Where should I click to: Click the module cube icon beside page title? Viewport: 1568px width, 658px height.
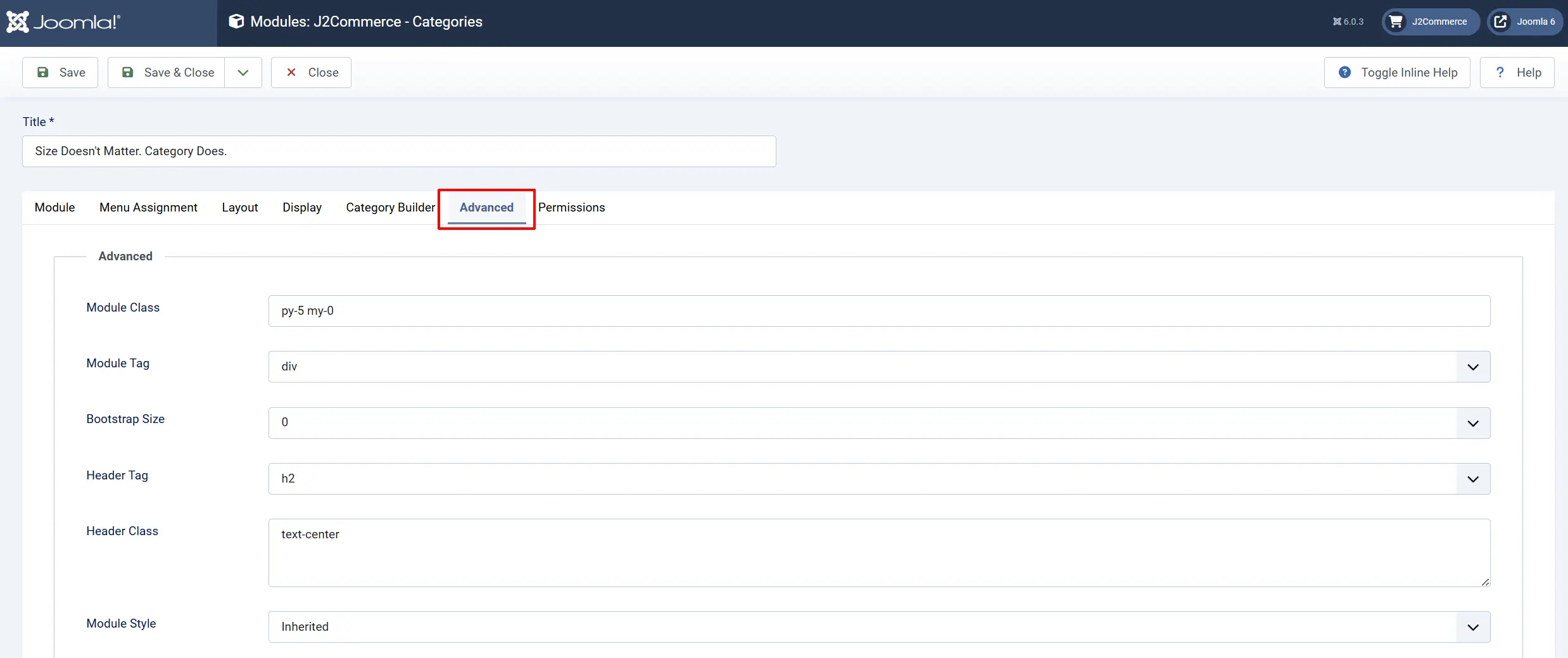point(236,22)
